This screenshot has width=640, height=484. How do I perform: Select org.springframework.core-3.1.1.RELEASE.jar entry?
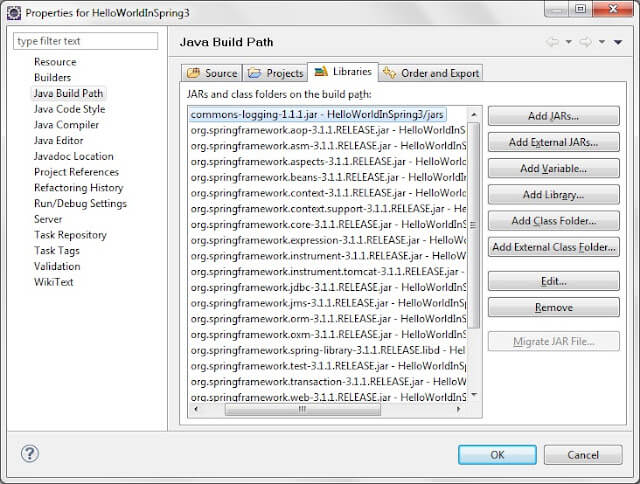click(328, 224)
